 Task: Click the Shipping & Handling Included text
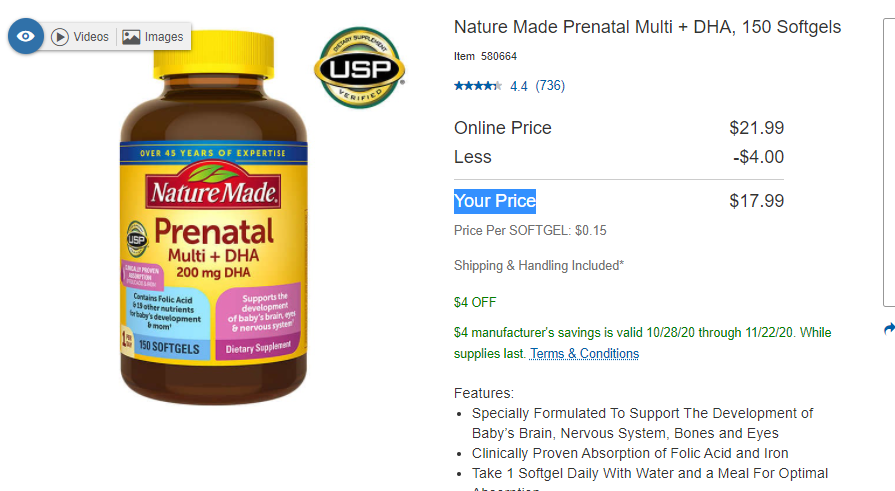point(539,265)
